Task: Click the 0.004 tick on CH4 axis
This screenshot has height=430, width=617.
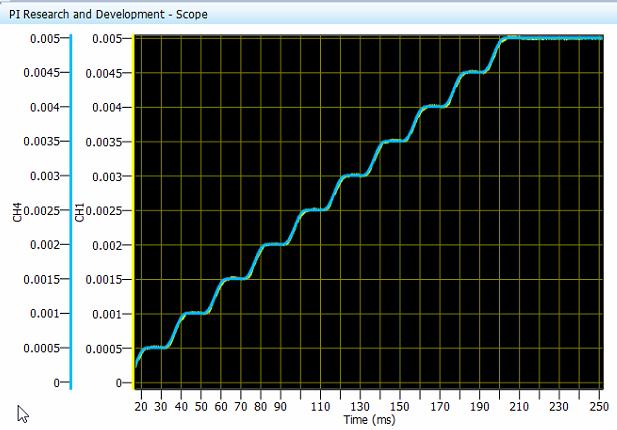Action: click(44, 107)
